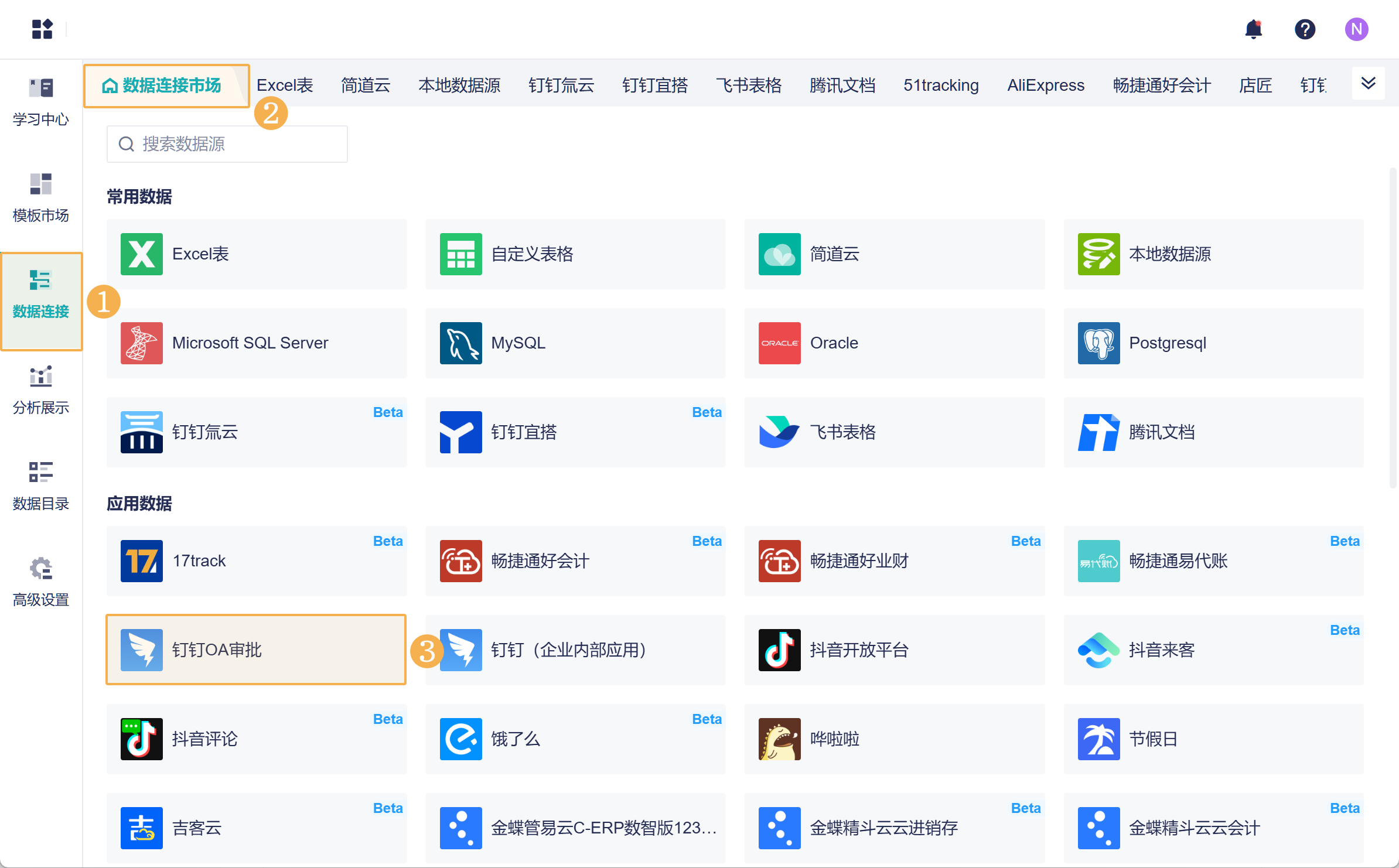The height and width of the screenshot is (868, 1399).
Task: Switch to the 简道云 tab
Action: [x=366, y=86]
